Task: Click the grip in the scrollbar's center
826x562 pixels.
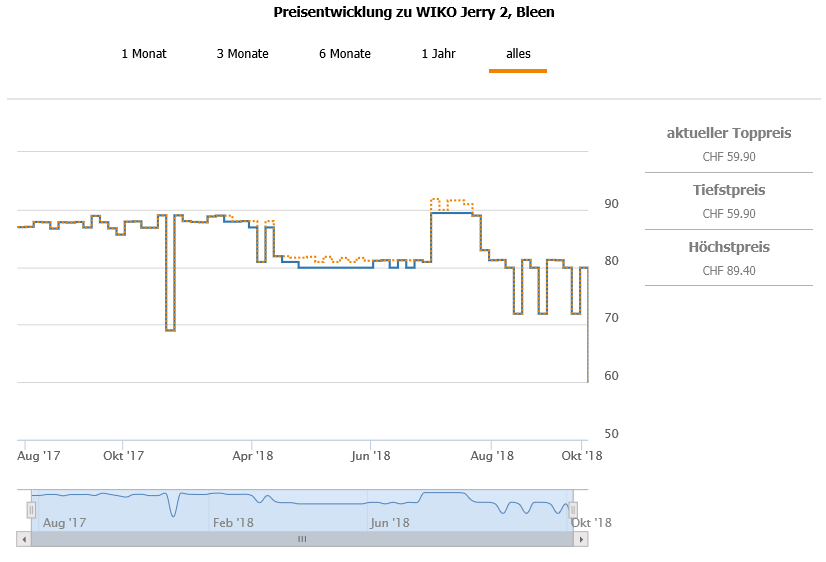Action: (x=302, y=539)
